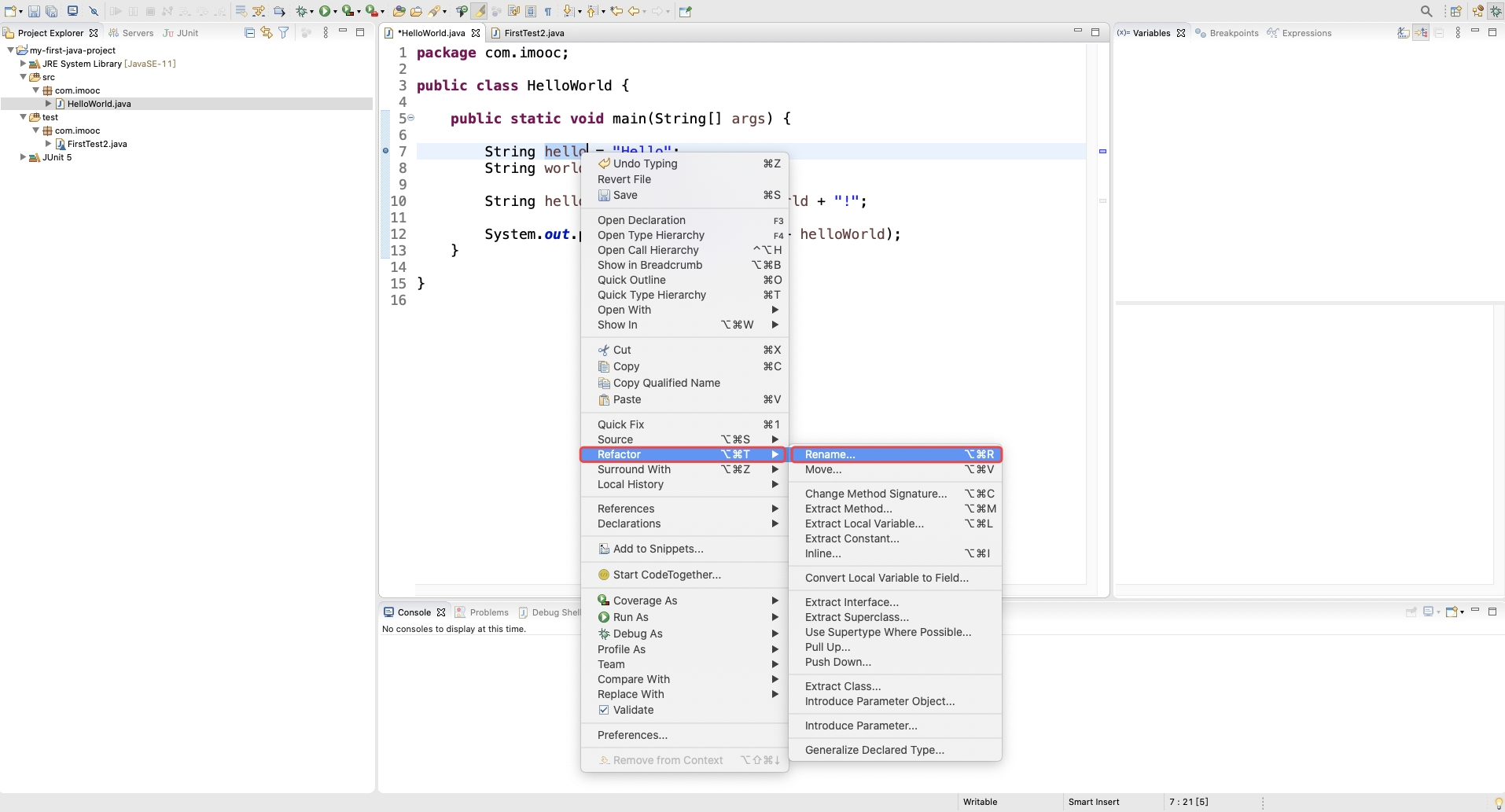
Task: Toggle Show Logical Structure in Variables view
Action: pos(1421,32)
